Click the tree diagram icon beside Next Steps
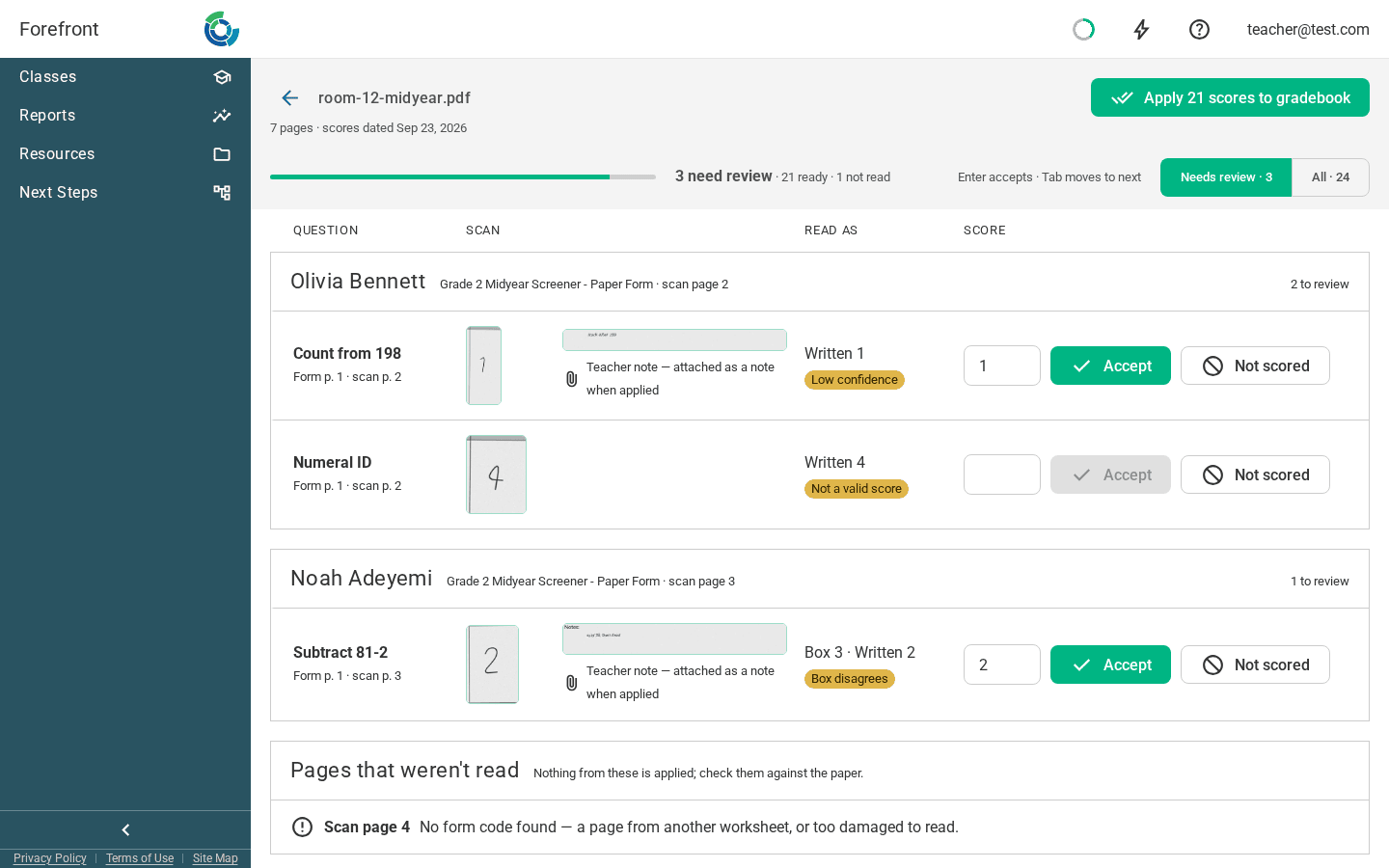 222,193
